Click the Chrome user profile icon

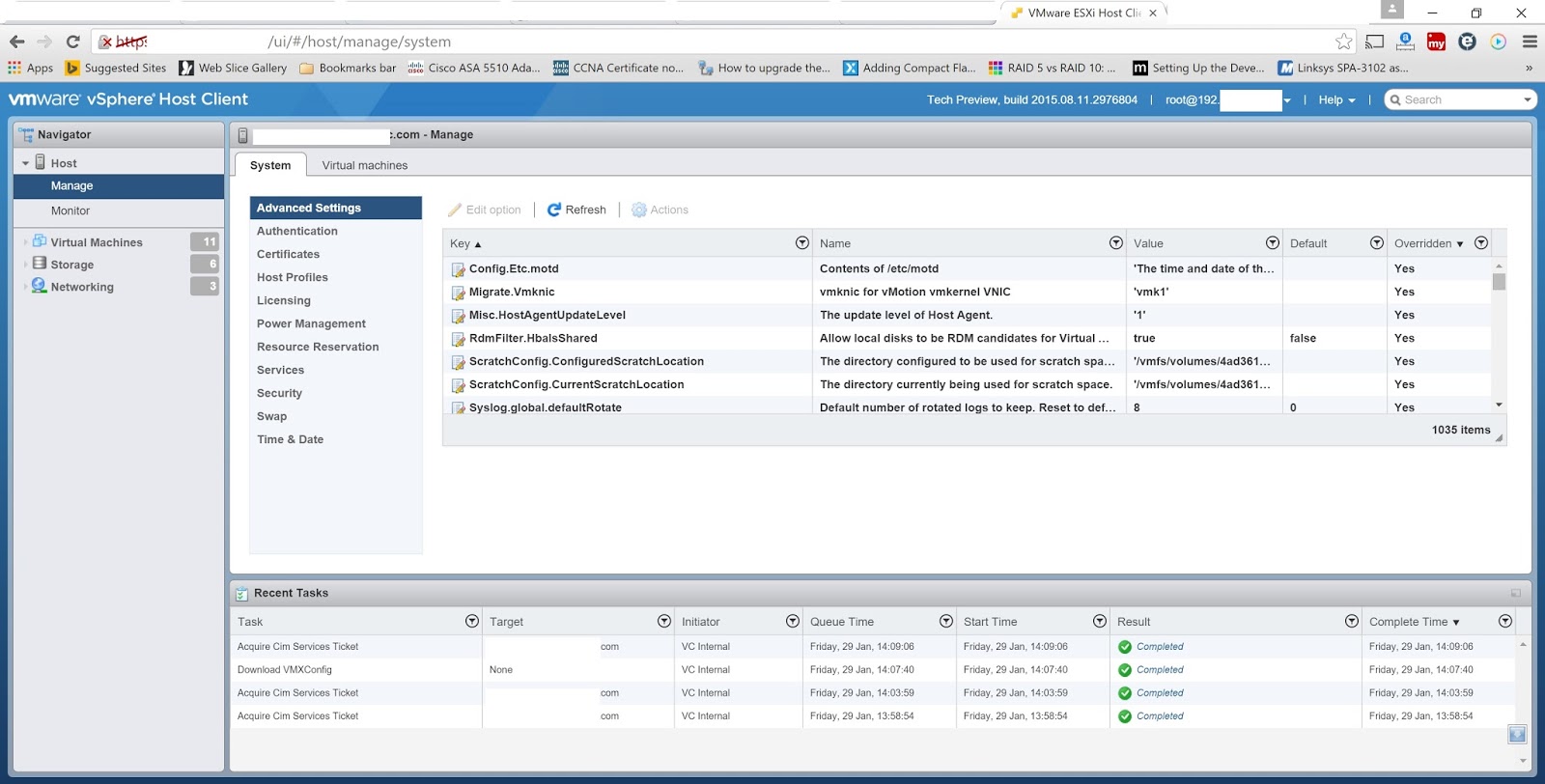pyautogui.click(x=1391, y=10)
